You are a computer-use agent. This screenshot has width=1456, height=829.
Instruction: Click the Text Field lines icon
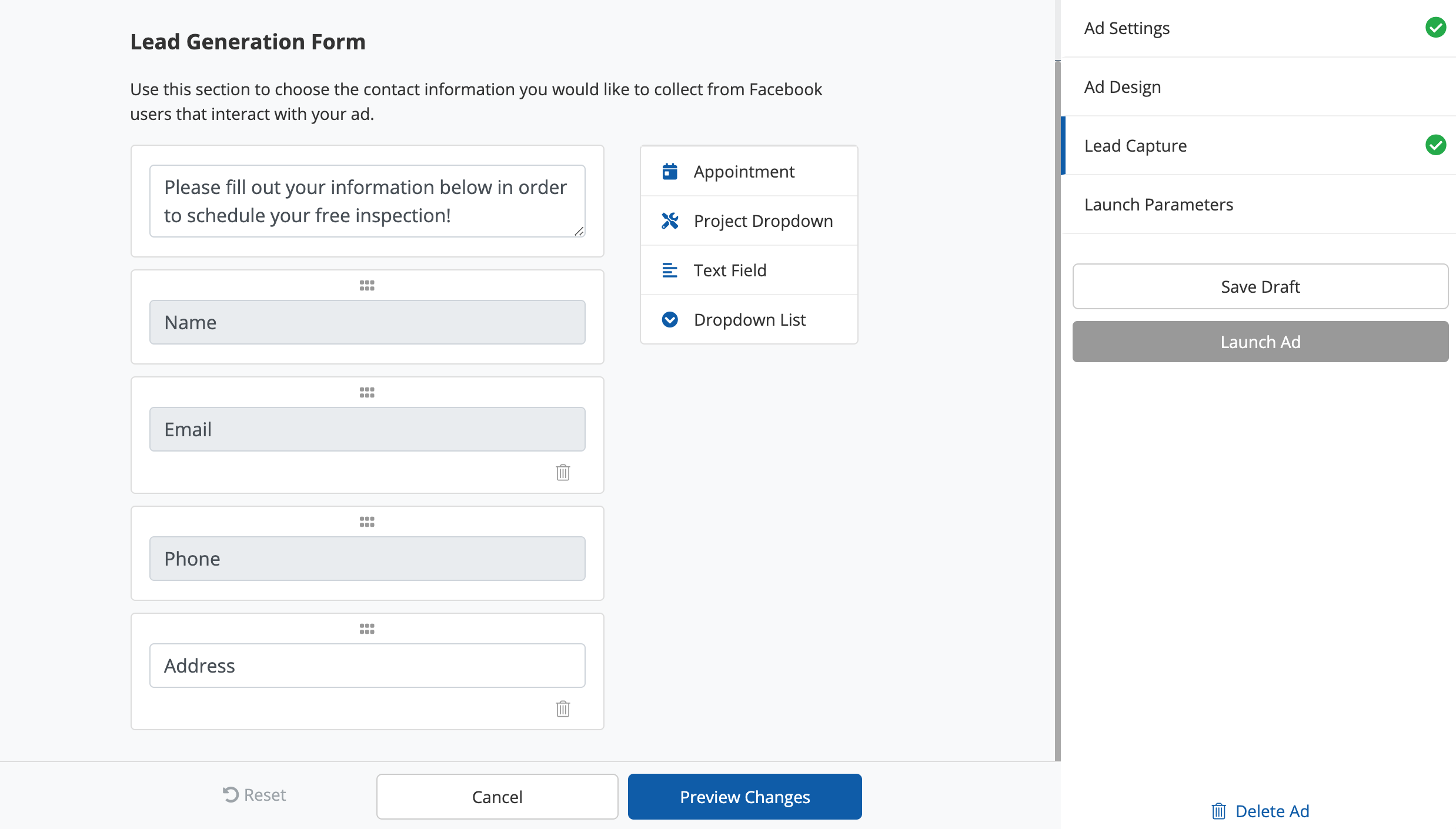670,270
